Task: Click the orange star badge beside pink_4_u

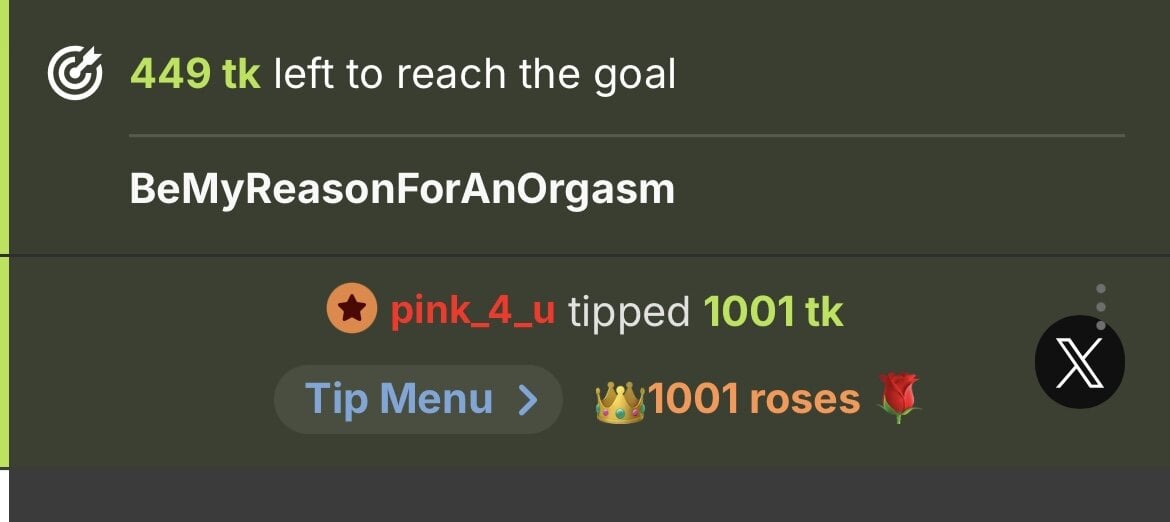Action: coord(351,309)
